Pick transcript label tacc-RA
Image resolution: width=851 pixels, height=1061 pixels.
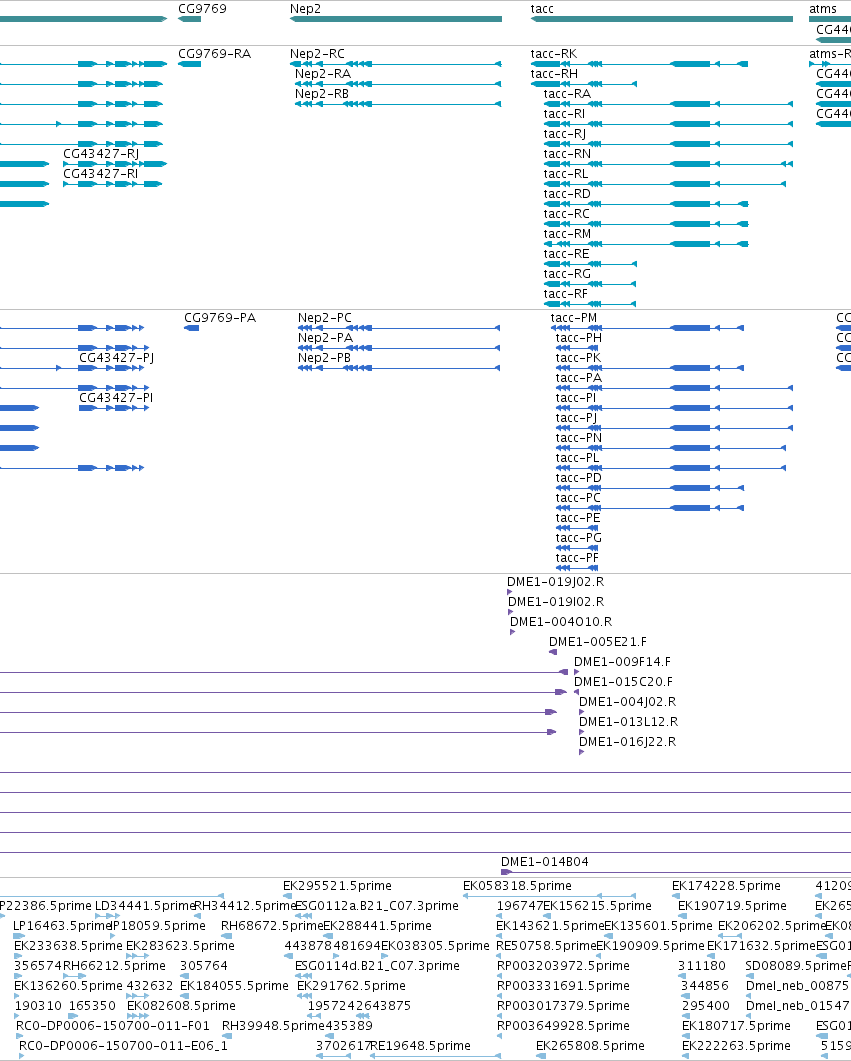(x=567, y=93)
